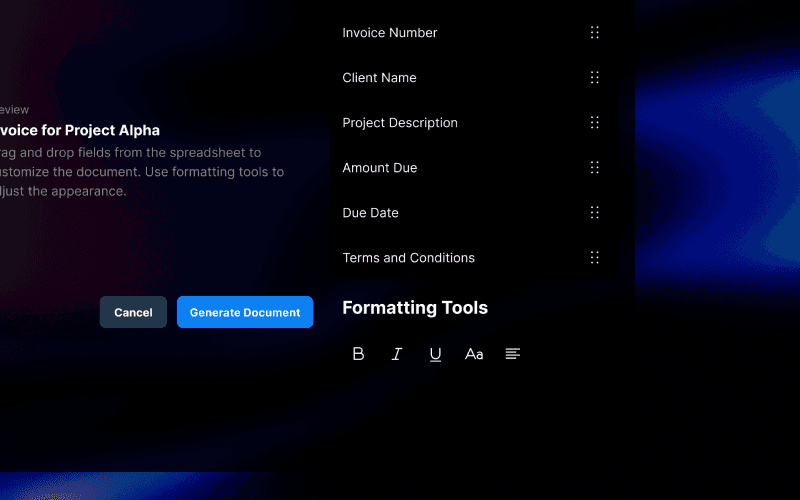Select the Due Date drag handle
Screen dimensions: 800x500
(x=595, y=213)
